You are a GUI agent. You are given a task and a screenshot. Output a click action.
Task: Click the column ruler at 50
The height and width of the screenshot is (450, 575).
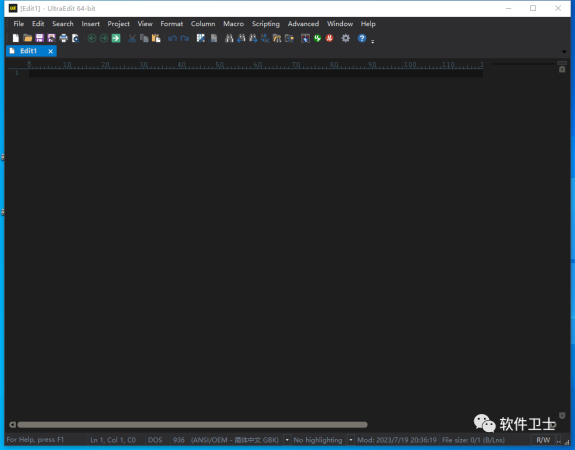[x=219, y=65]
